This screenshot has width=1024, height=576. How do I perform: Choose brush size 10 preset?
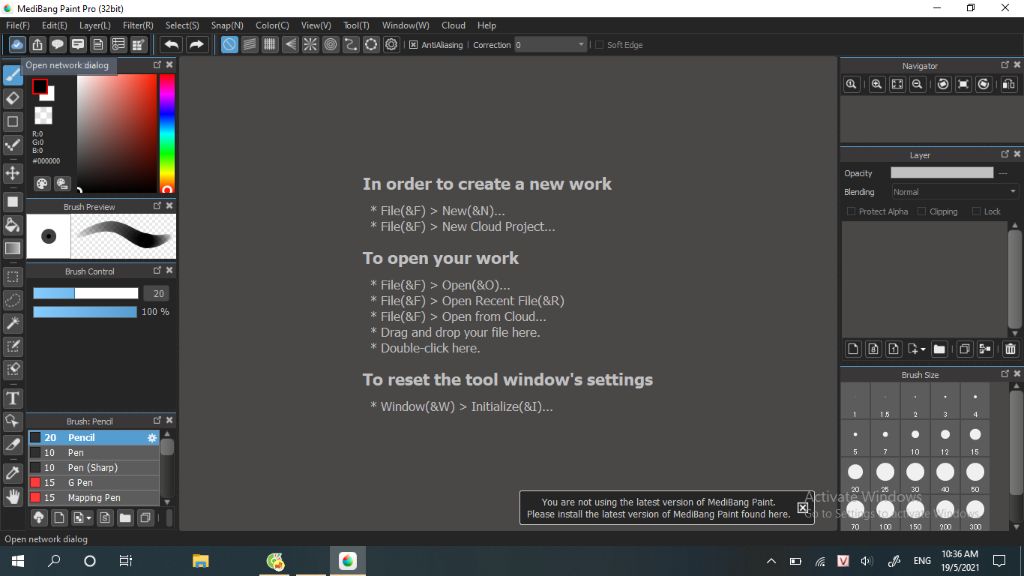[915, 440]
